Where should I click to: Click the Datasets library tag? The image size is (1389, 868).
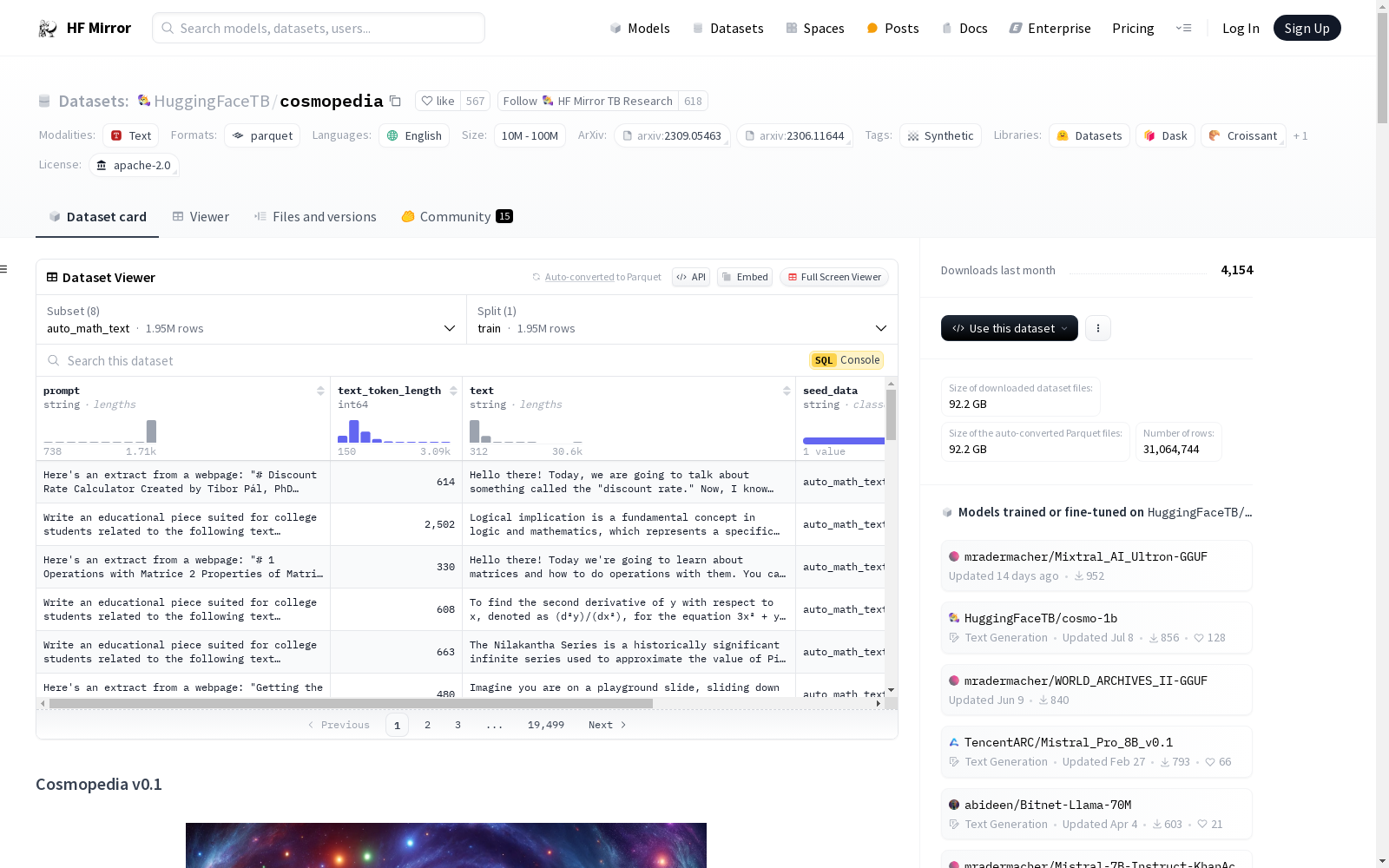(1089, 135)
